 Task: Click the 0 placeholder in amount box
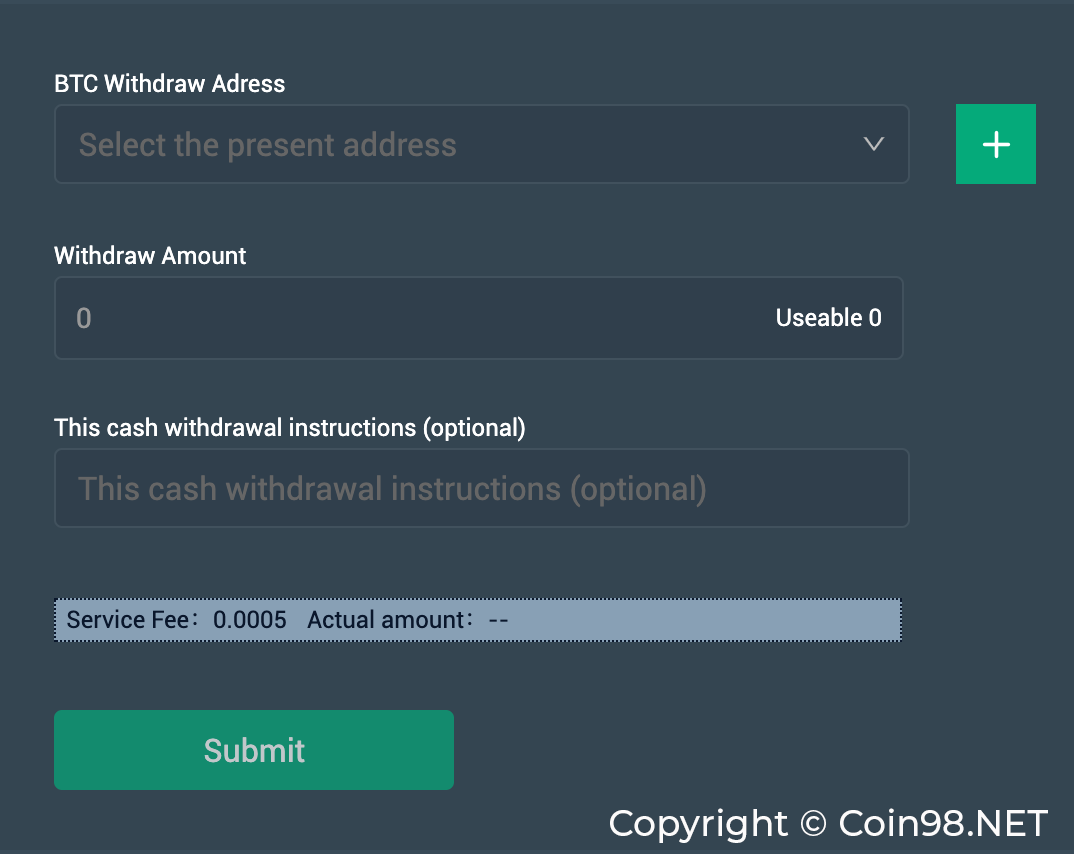(x=84, y=318)
